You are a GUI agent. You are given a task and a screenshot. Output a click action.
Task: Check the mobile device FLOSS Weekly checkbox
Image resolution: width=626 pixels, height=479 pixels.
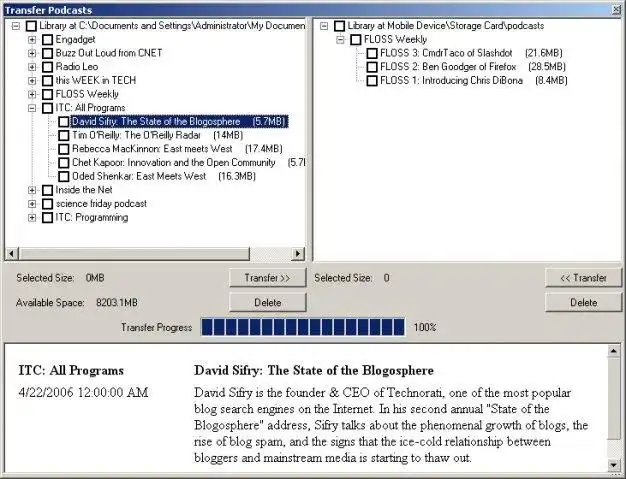click(355, 40)
